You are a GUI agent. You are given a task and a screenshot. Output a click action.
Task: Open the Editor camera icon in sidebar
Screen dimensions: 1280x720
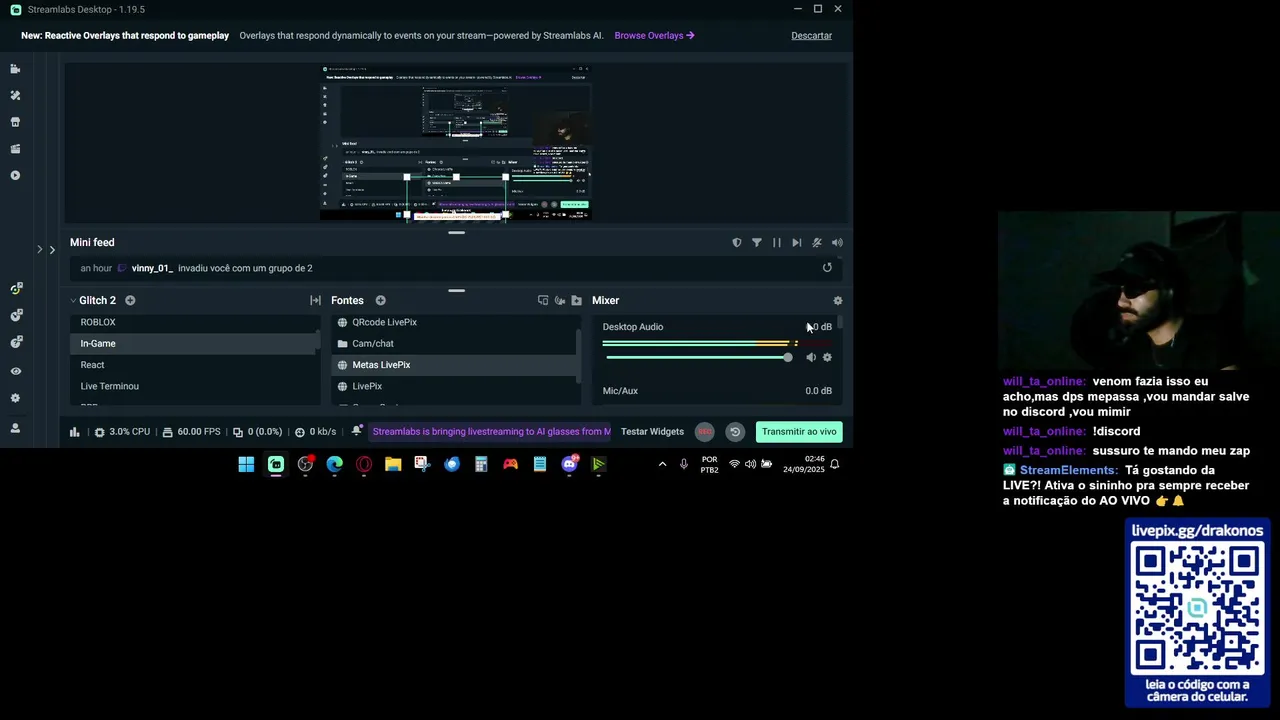(15, 69)
